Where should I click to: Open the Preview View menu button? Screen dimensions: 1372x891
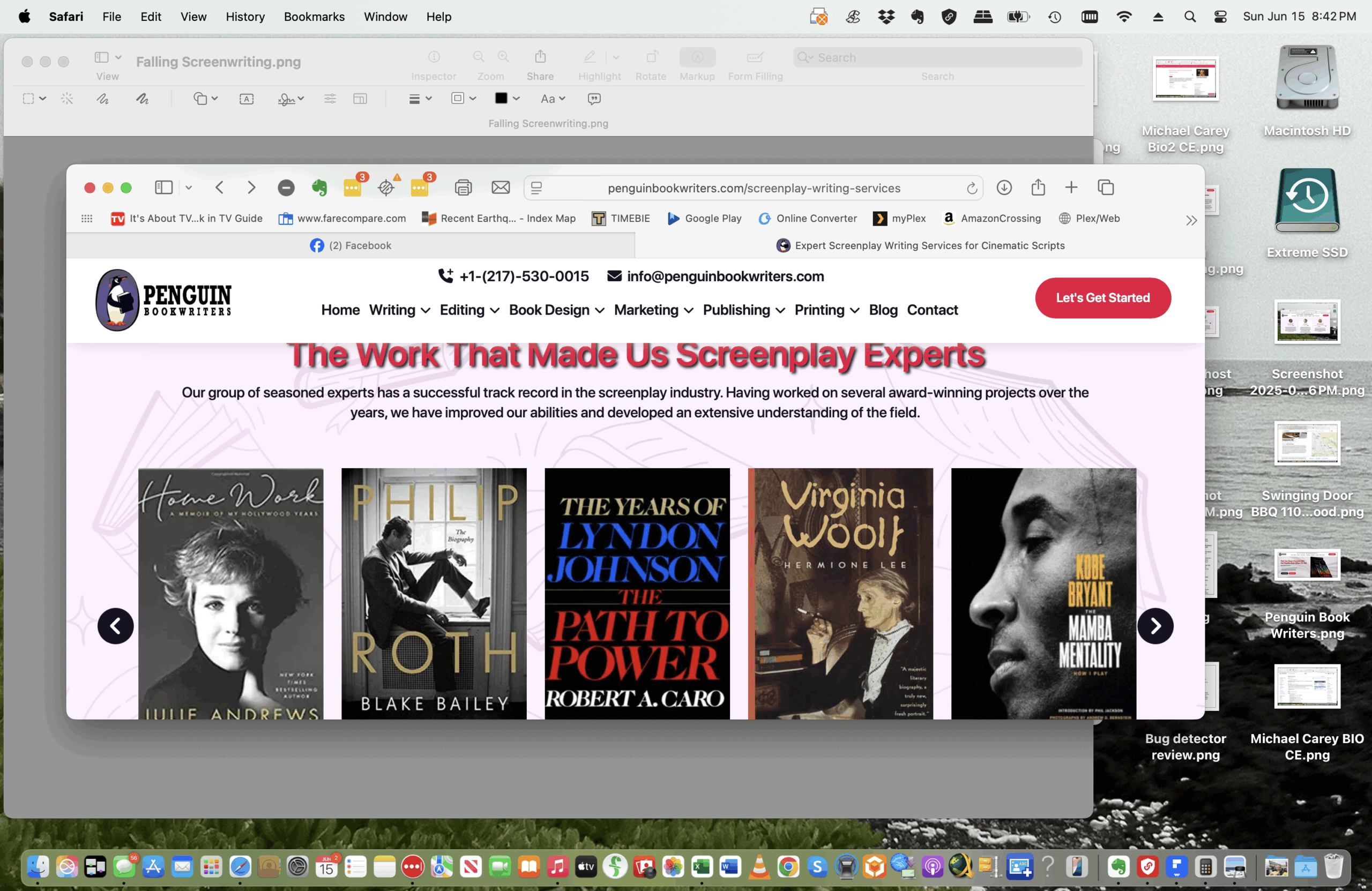tap(108, 58)
